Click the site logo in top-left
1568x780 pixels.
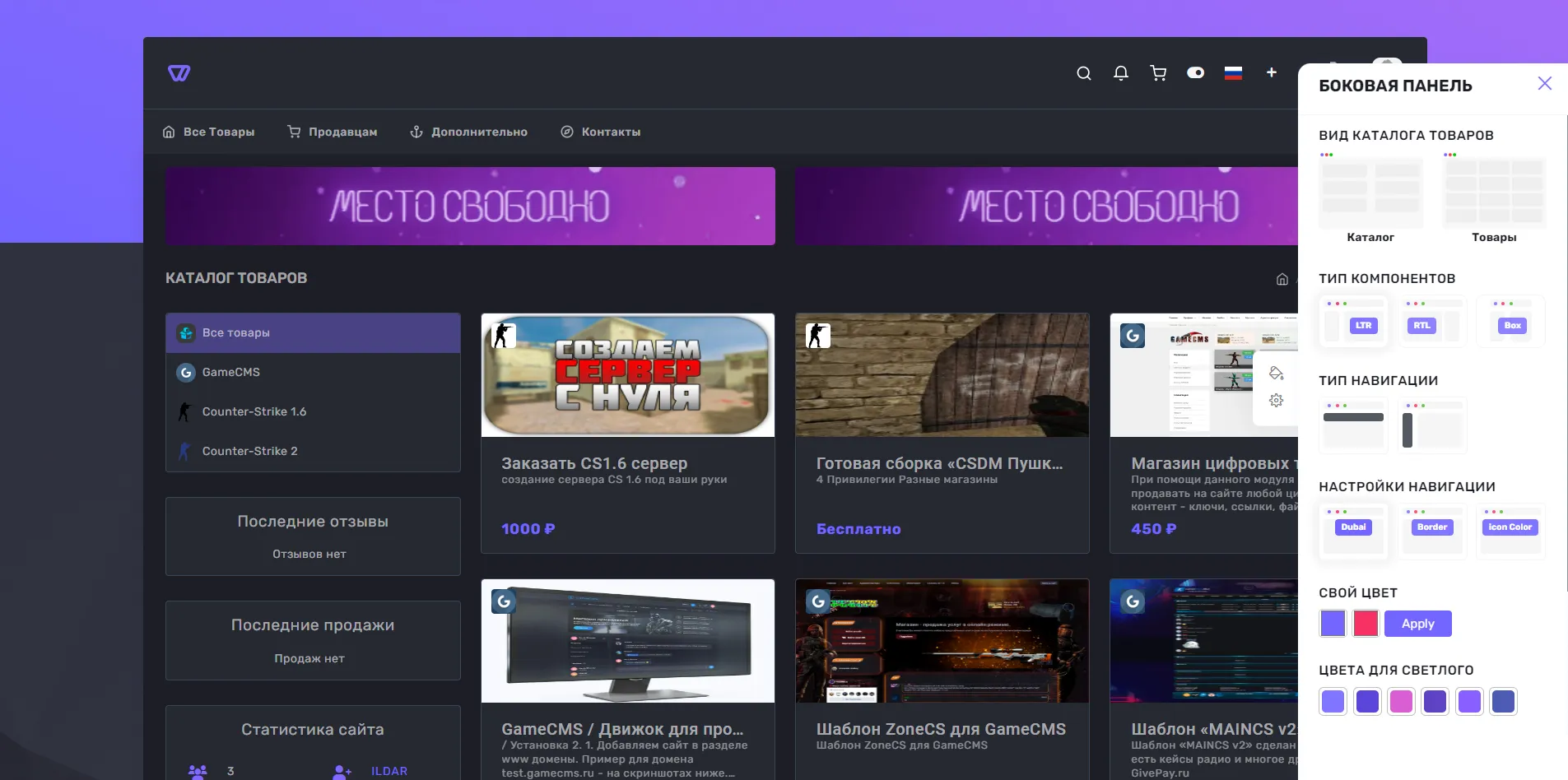point(179,73)
